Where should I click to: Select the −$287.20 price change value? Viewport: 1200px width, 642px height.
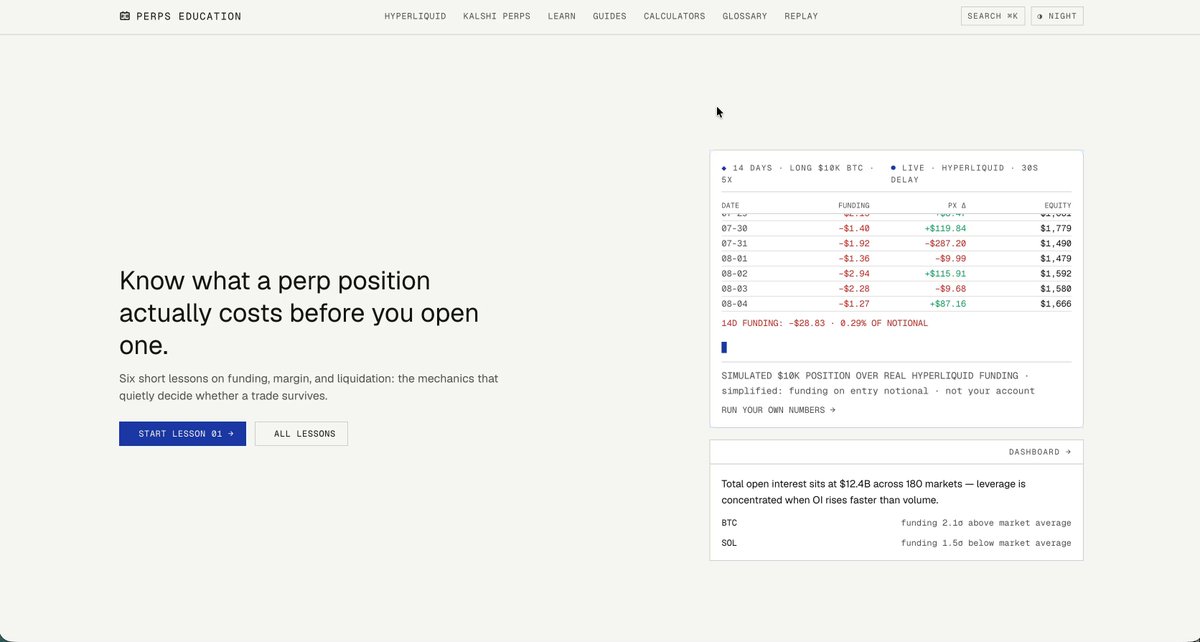945,243
